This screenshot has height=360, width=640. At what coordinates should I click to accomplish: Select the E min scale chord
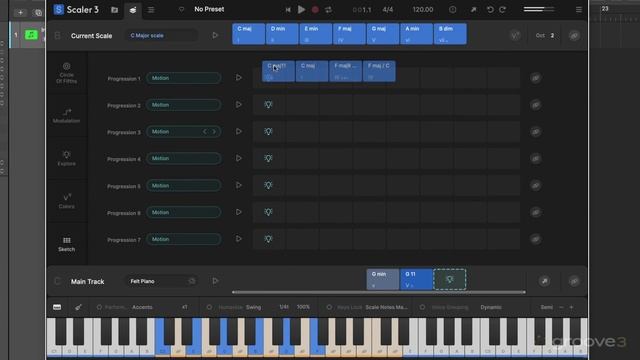pos(316,34)
